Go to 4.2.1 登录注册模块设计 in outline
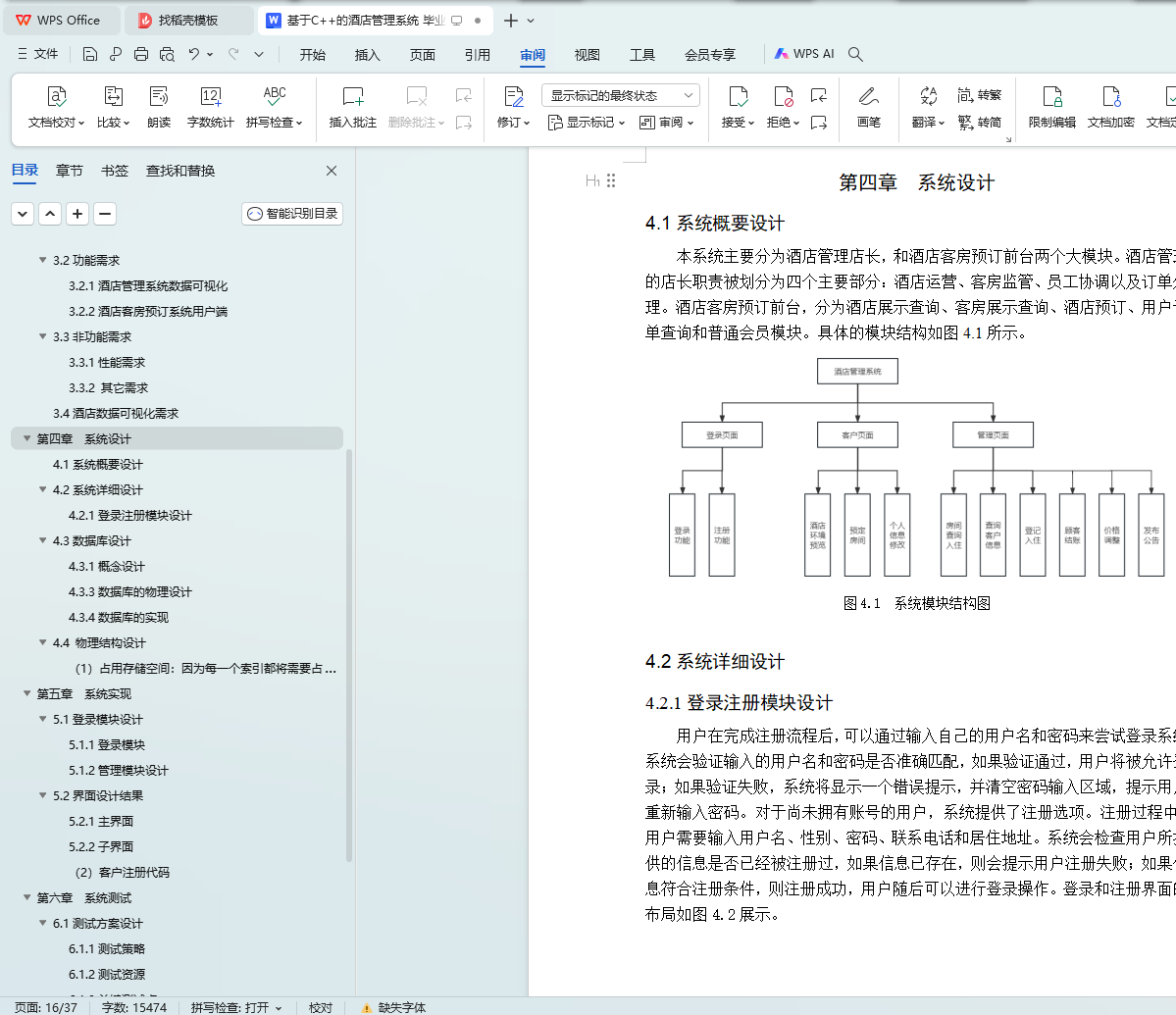The height and width of the screenshot is (1015, 1176). pos(129,515)
